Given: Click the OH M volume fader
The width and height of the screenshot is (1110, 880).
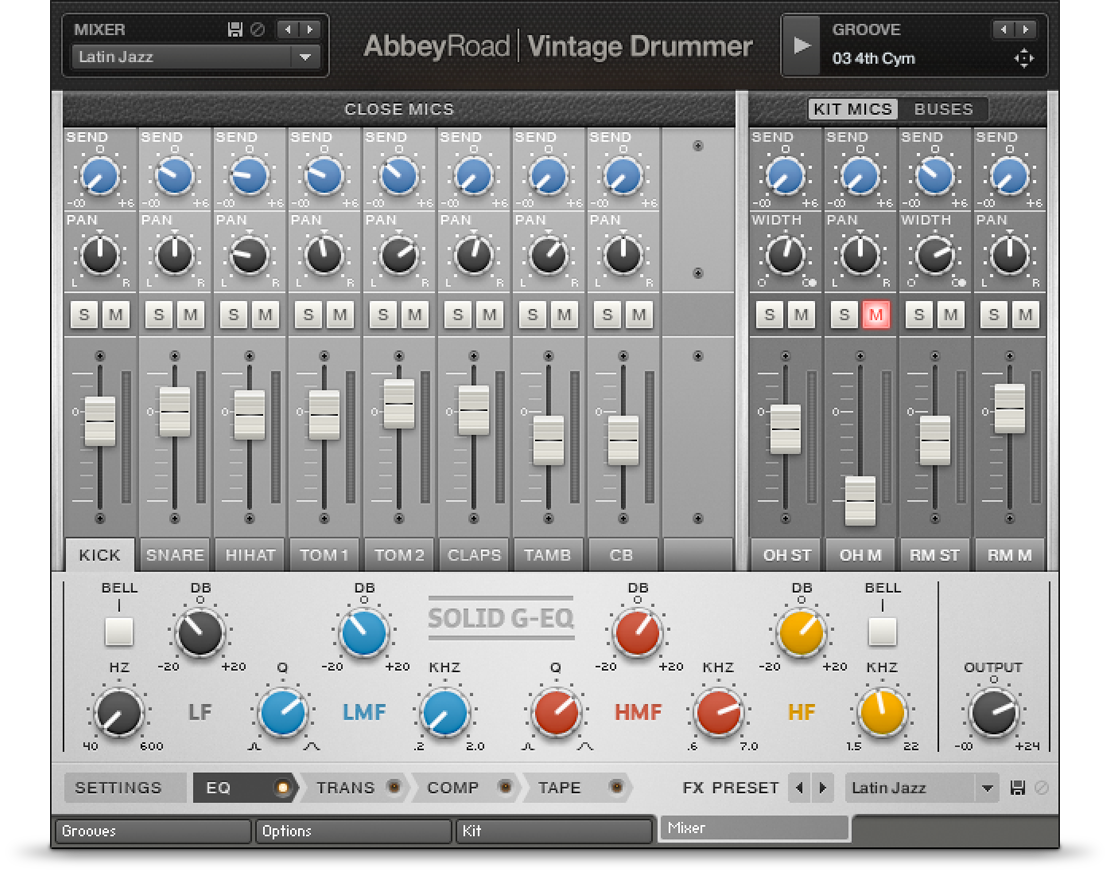Looking at the screenshot, I should coord(860,501).
